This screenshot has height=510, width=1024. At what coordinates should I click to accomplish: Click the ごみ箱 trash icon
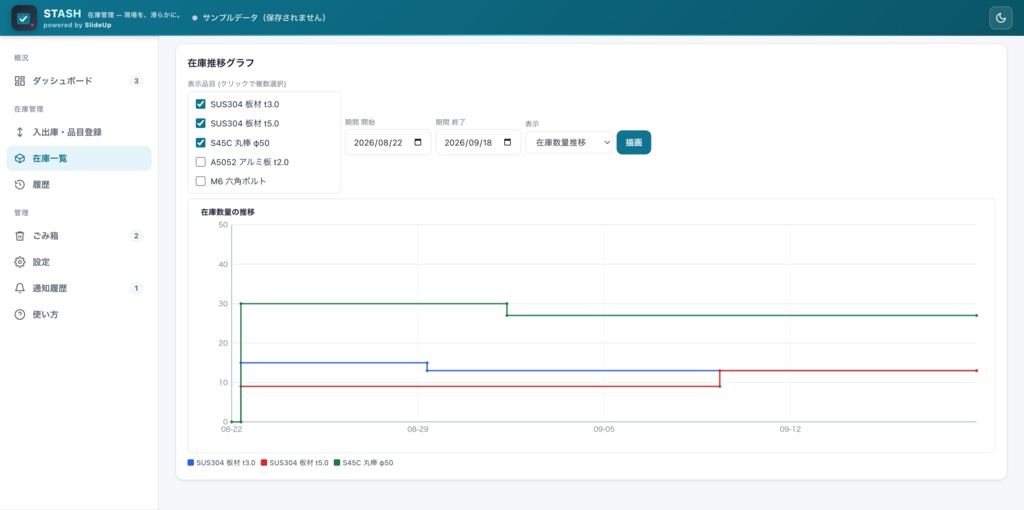pyautogui.click(x=20, y=236)
